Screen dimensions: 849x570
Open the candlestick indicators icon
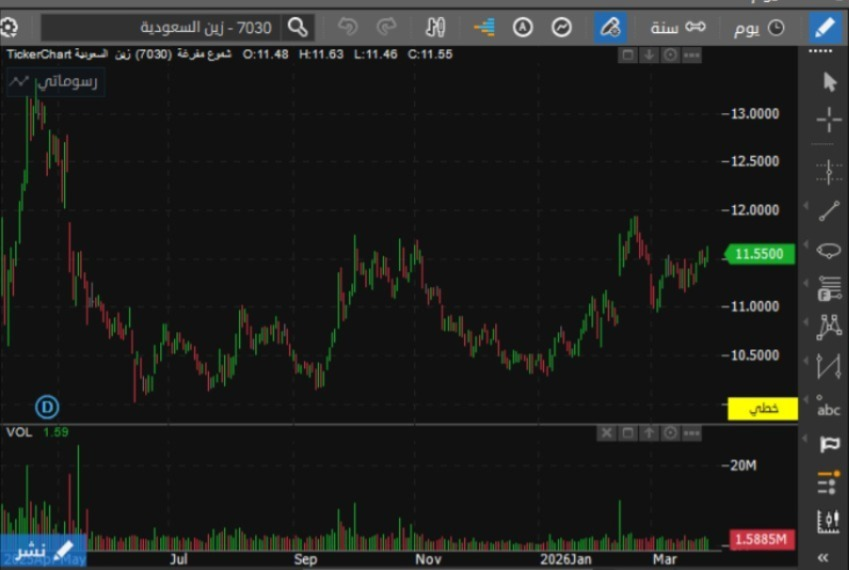coord(435,27)
